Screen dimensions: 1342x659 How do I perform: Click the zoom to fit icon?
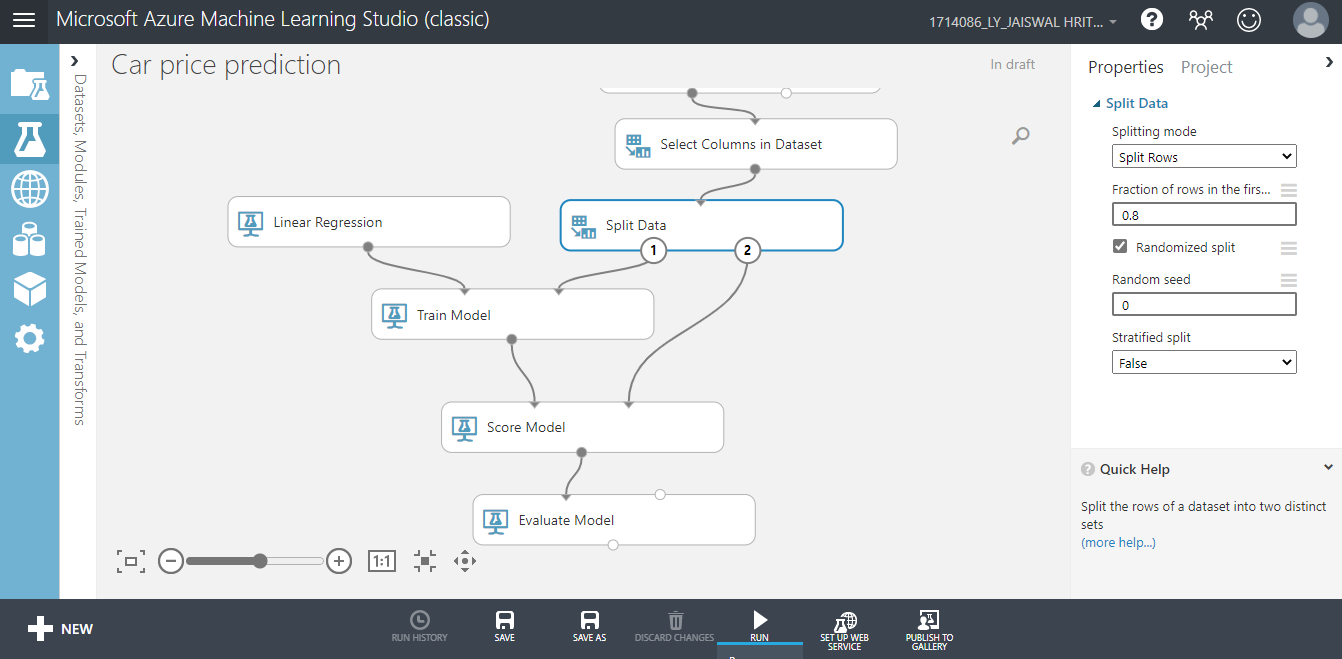[130, 561]
